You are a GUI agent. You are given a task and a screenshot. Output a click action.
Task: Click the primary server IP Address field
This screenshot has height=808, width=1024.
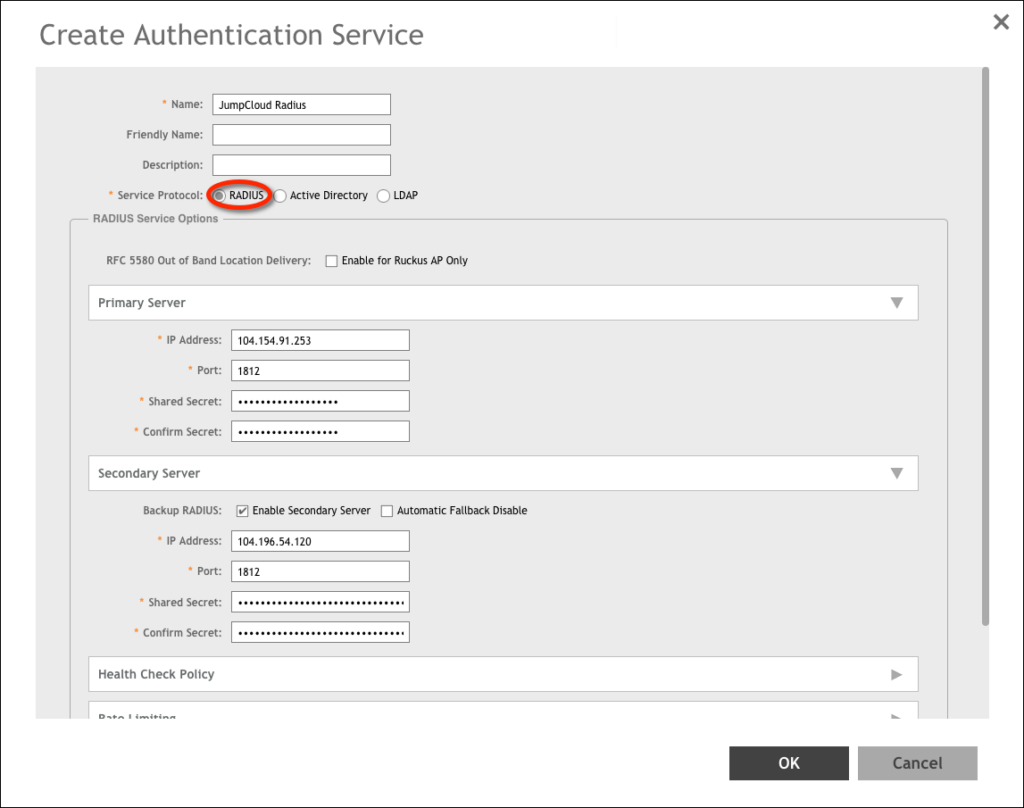(x=319, y=340)
